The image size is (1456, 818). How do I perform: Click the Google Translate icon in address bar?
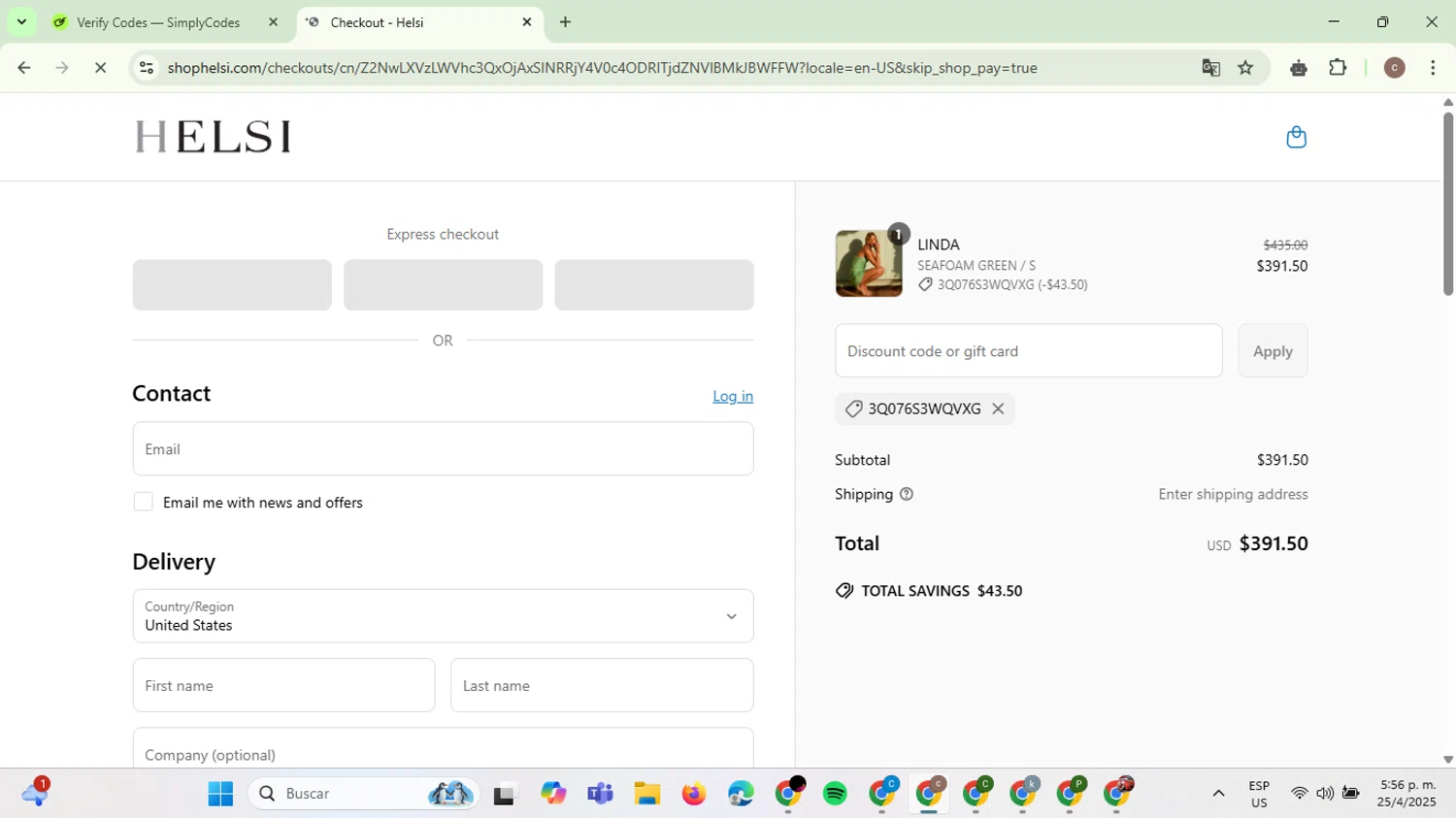[1210, 68]
